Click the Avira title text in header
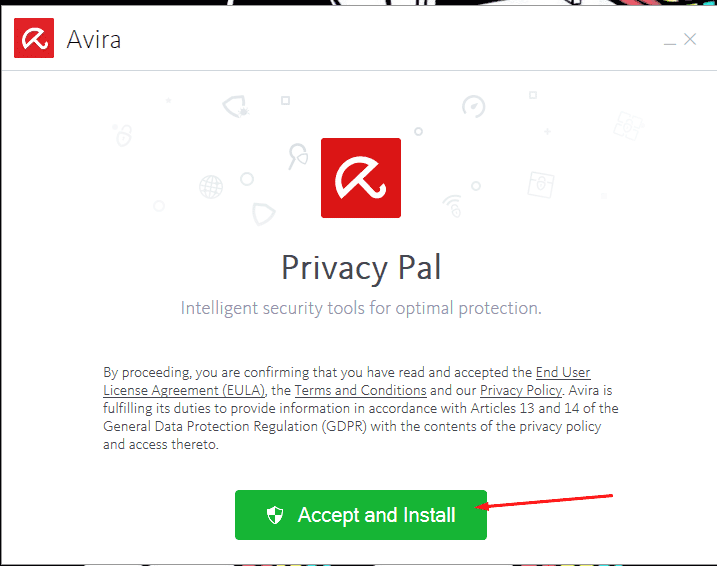 point(93,41)
